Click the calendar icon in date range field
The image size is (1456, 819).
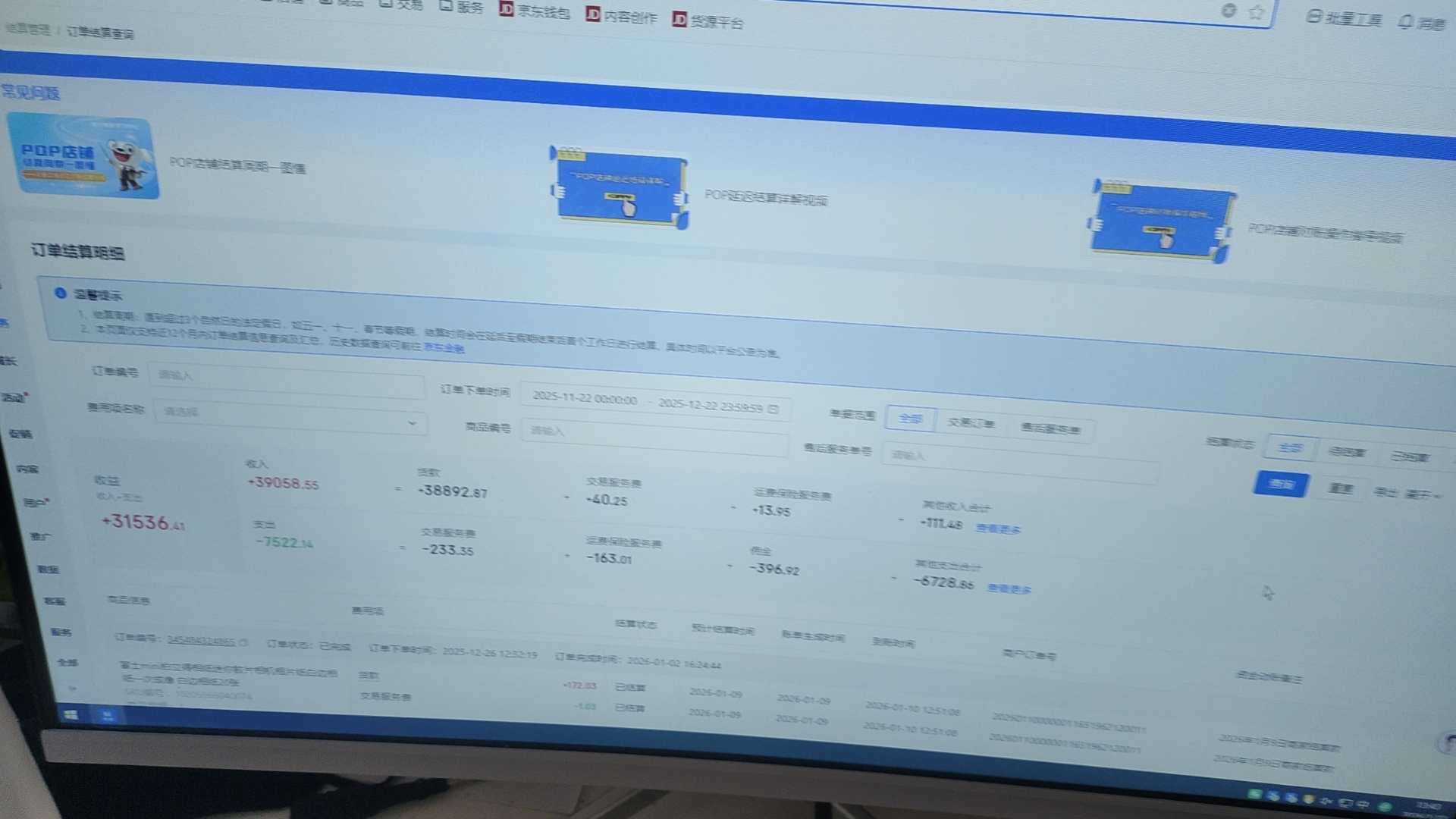pyautogui.click(x=773, y=409)
